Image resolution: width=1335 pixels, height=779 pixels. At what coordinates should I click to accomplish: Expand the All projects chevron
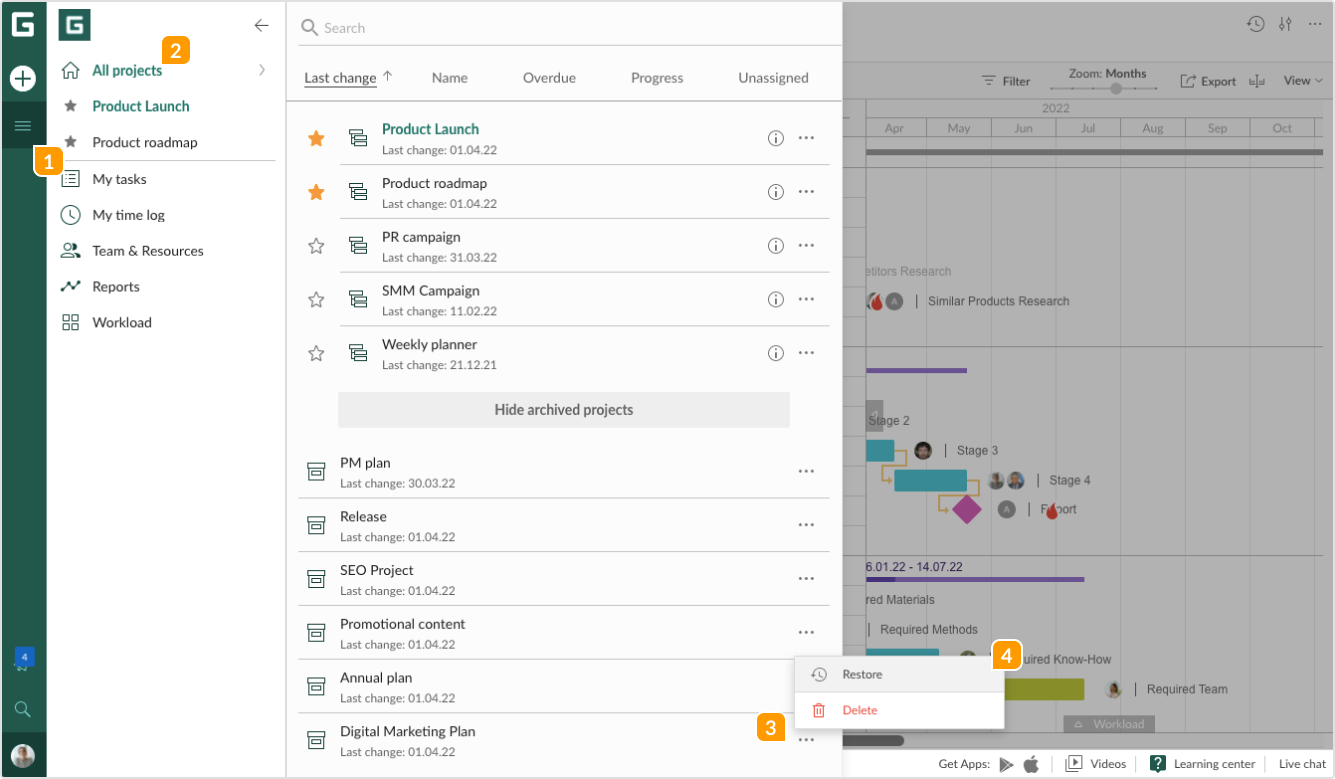(262, 70)
